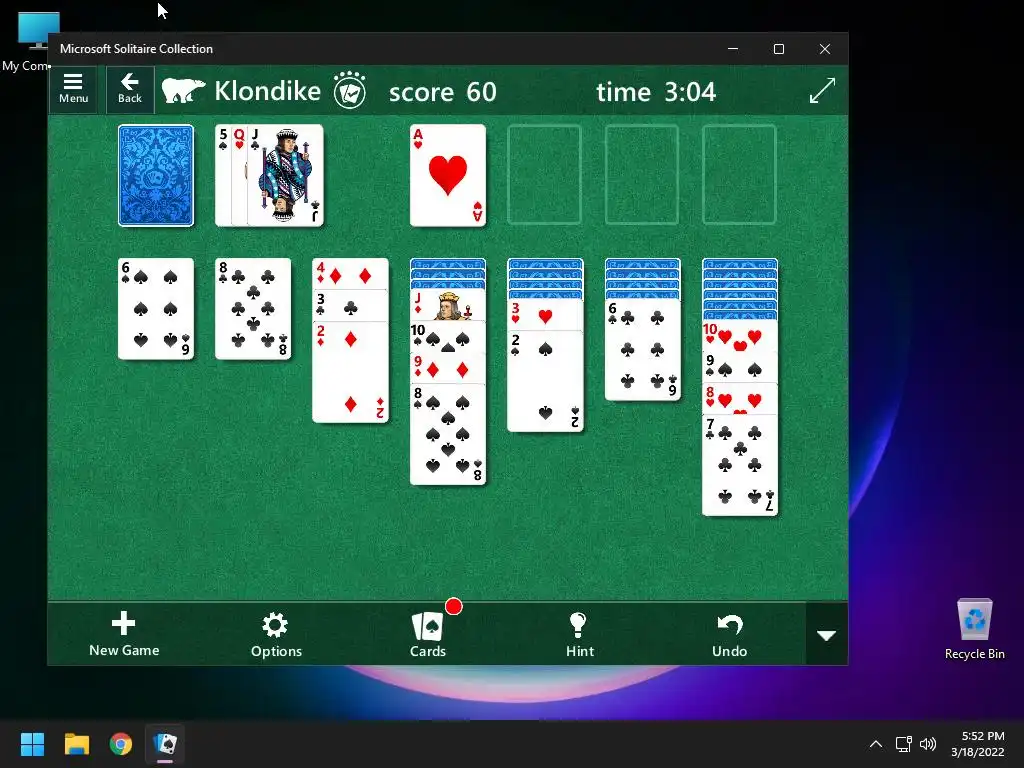Open volume control tray icon

pos(927,744)
